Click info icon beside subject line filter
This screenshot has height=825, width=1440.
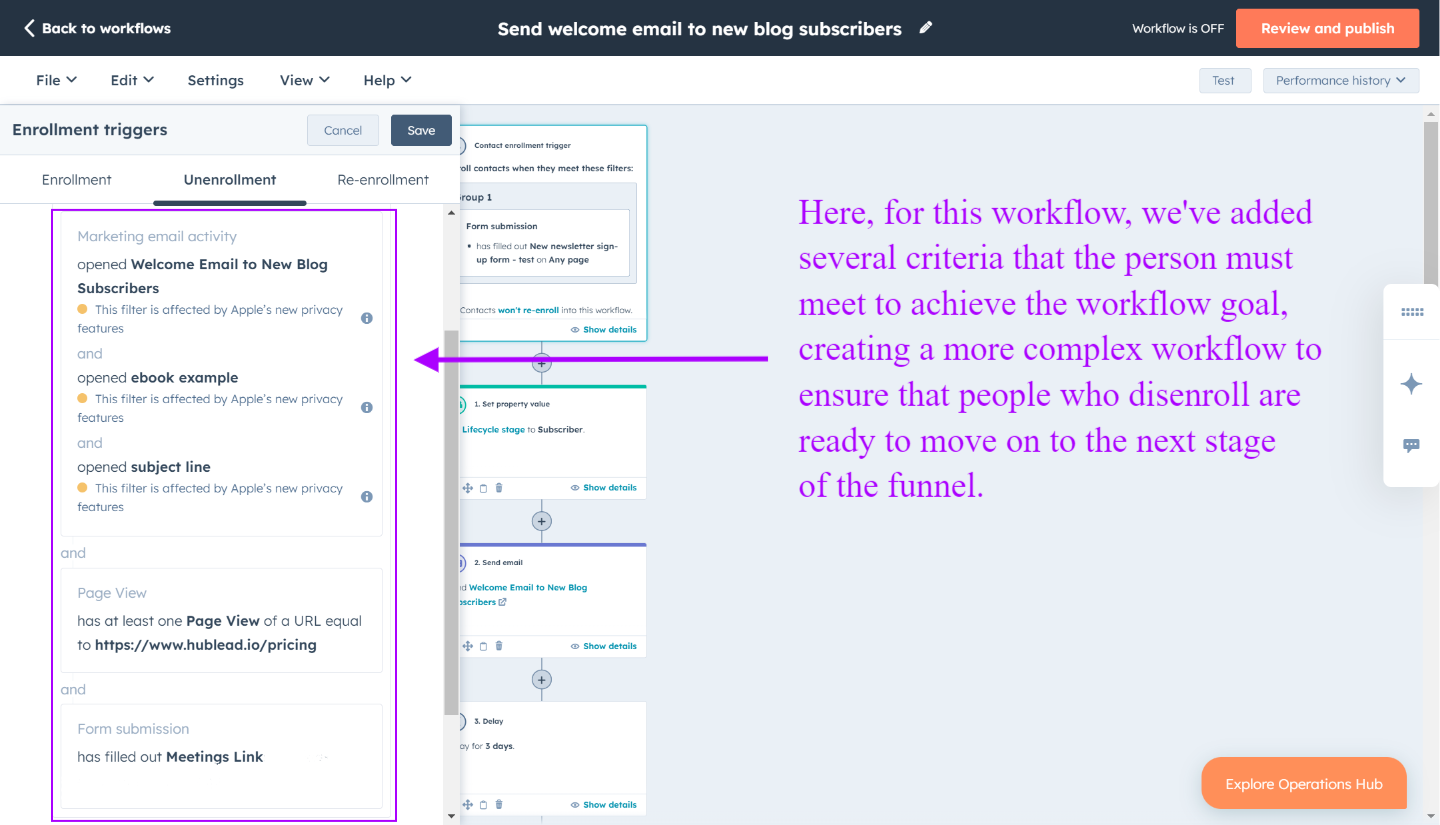click(x=367, y=496)
